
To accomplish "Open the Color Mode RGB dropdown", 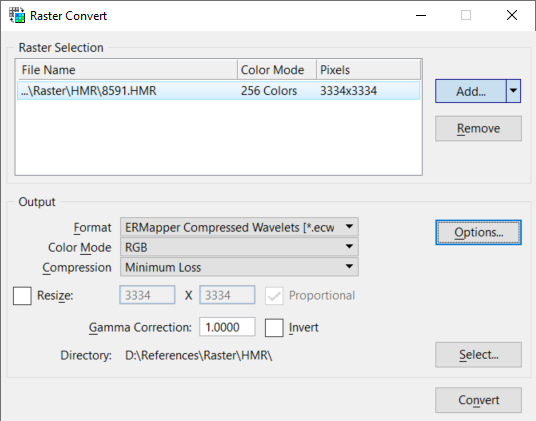I will pyautogui.click(x=239, y=247).
